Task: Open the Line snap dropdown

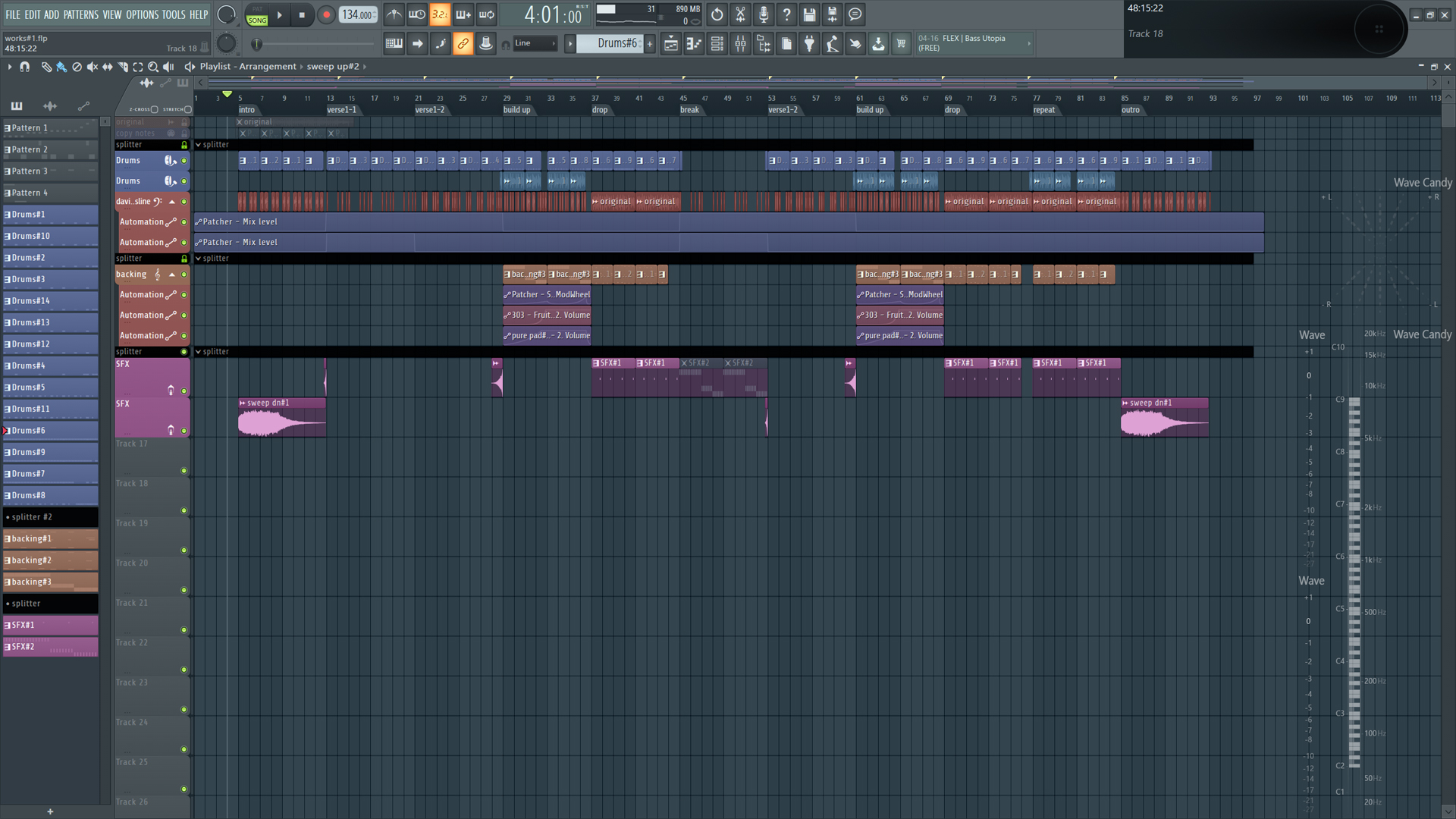Action: pos(535,43)
